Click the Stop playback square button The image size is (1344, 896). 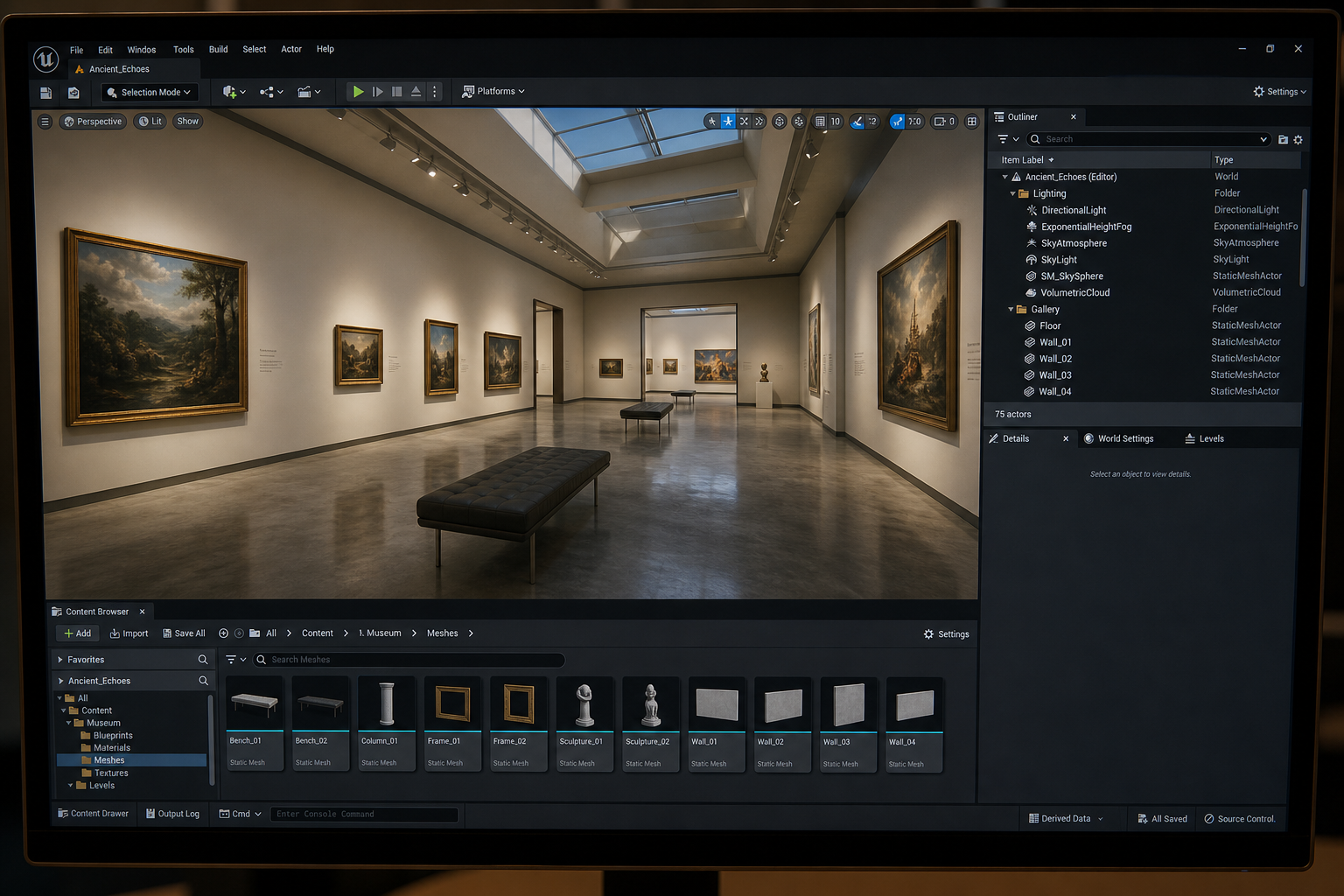click(x=397, y=91)
